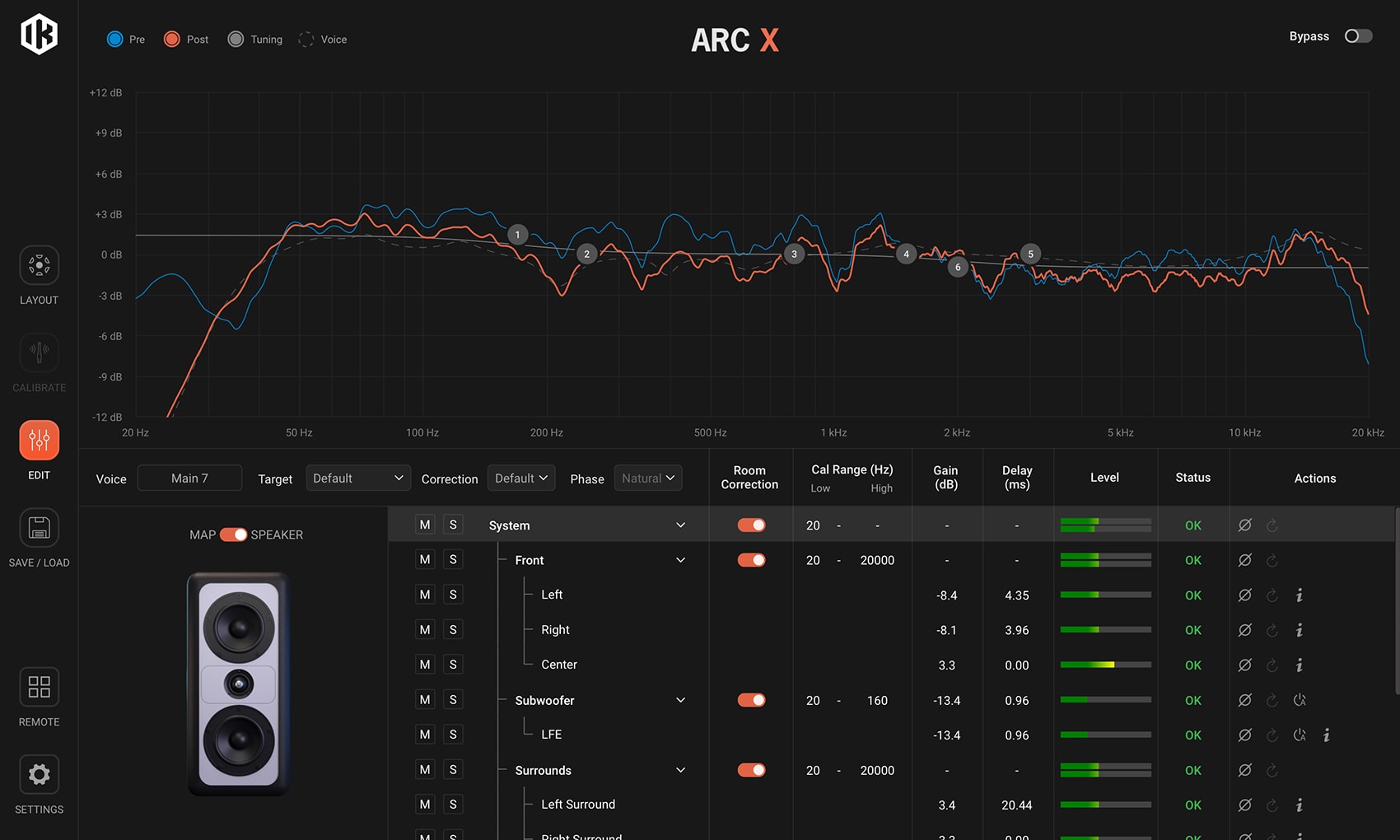This screenshot has height=840, width=1400.
Task: Click the reset icon in Right row
Action: click(1272, 630)
